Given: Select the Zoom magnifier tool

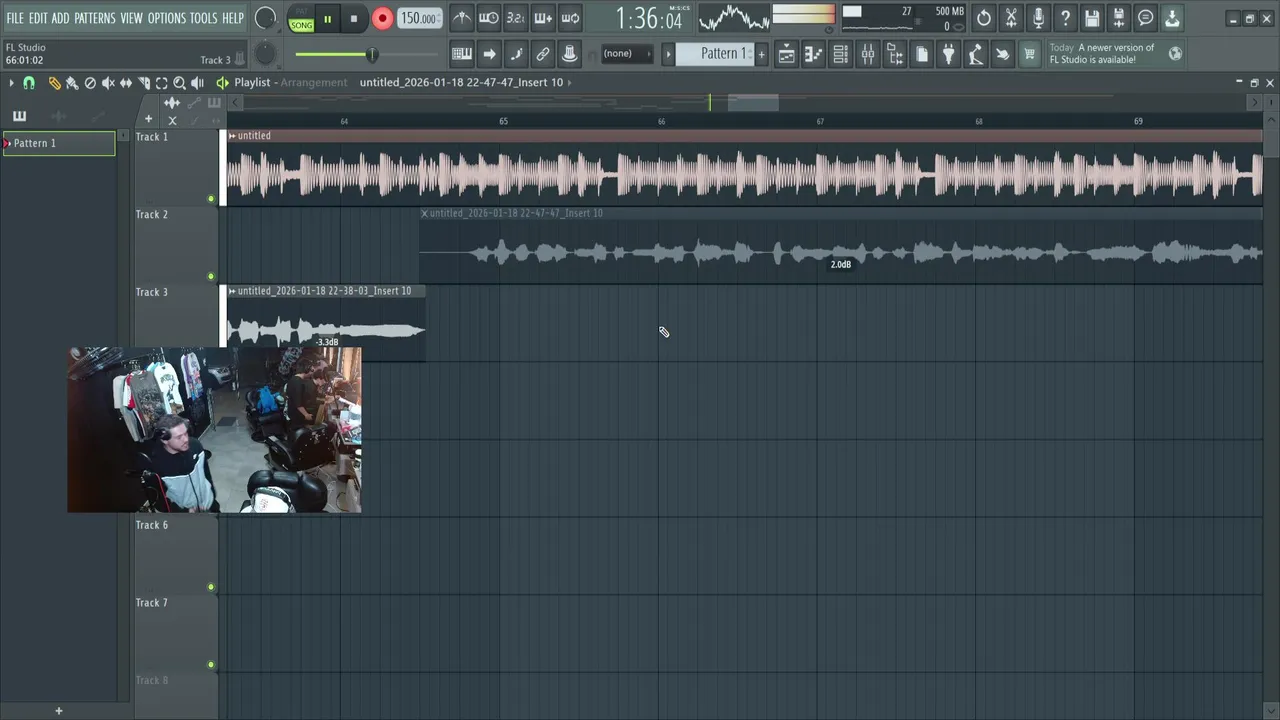Looking at the screenshot, I should 179,83.
